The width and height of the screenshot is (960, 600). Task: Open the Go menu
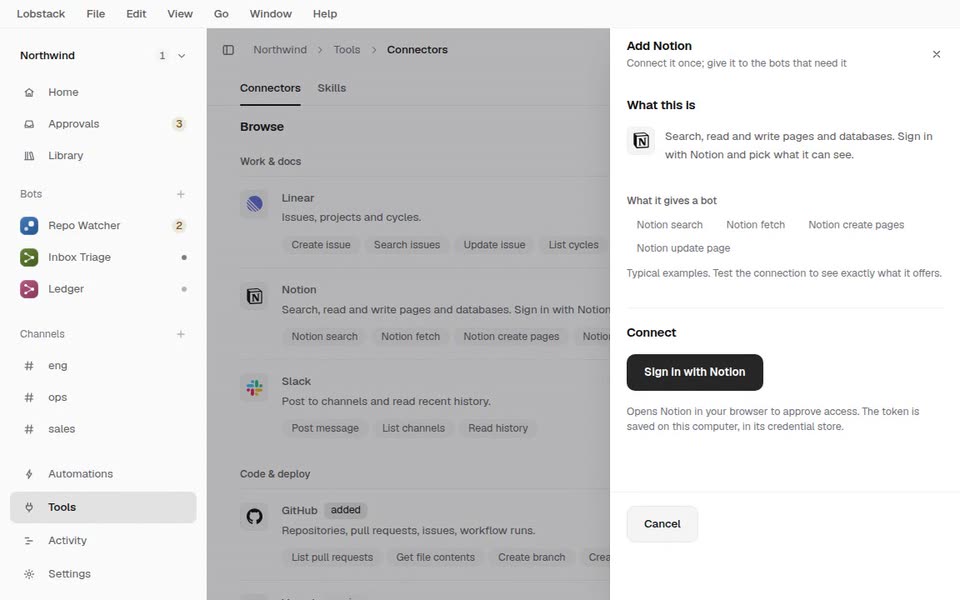[221, 13]
